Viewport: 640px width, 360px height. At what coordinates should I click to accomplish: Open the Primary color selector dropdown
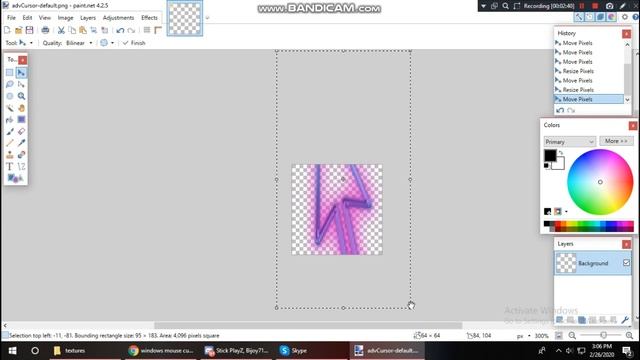(569, 142)
